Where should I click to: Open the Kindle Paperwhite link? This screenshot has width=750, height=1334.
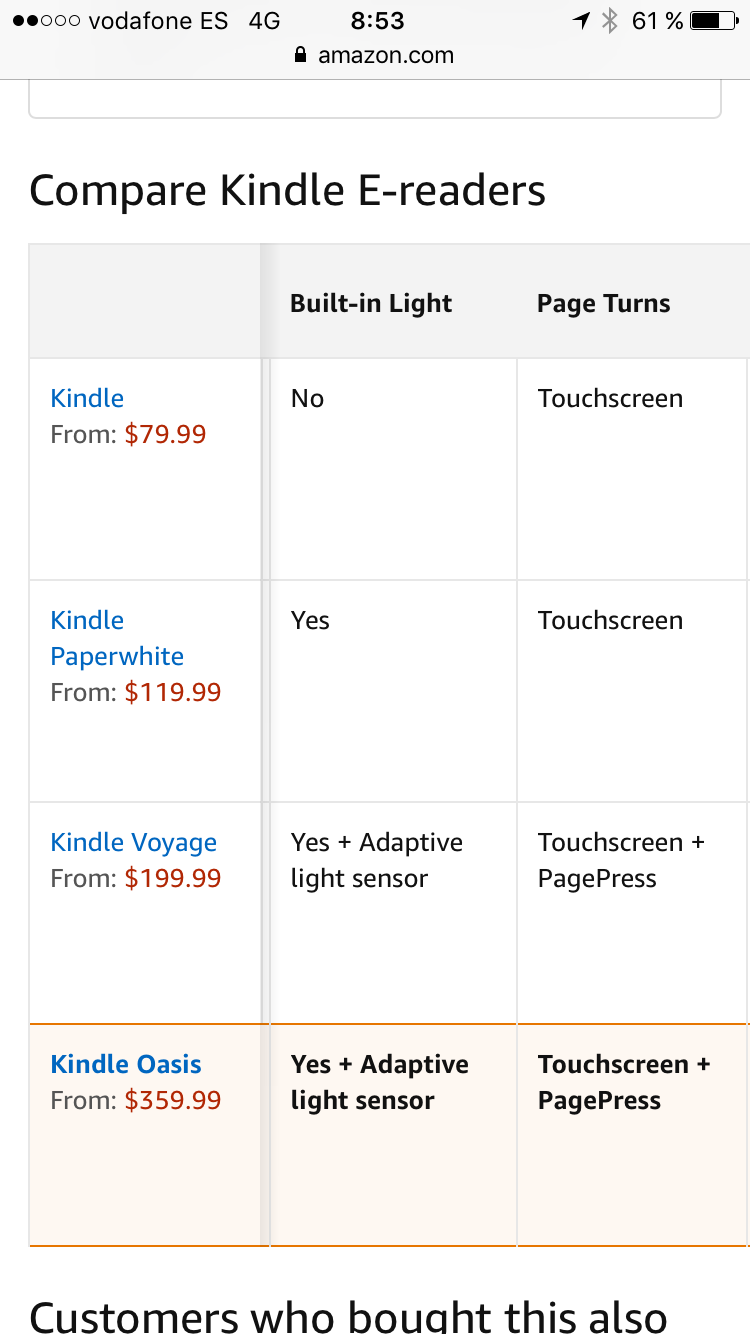click(117, 638)
